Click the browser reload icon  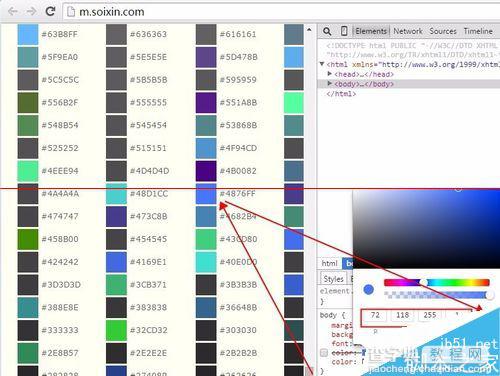pyautogui.click(x=50, y=12)
